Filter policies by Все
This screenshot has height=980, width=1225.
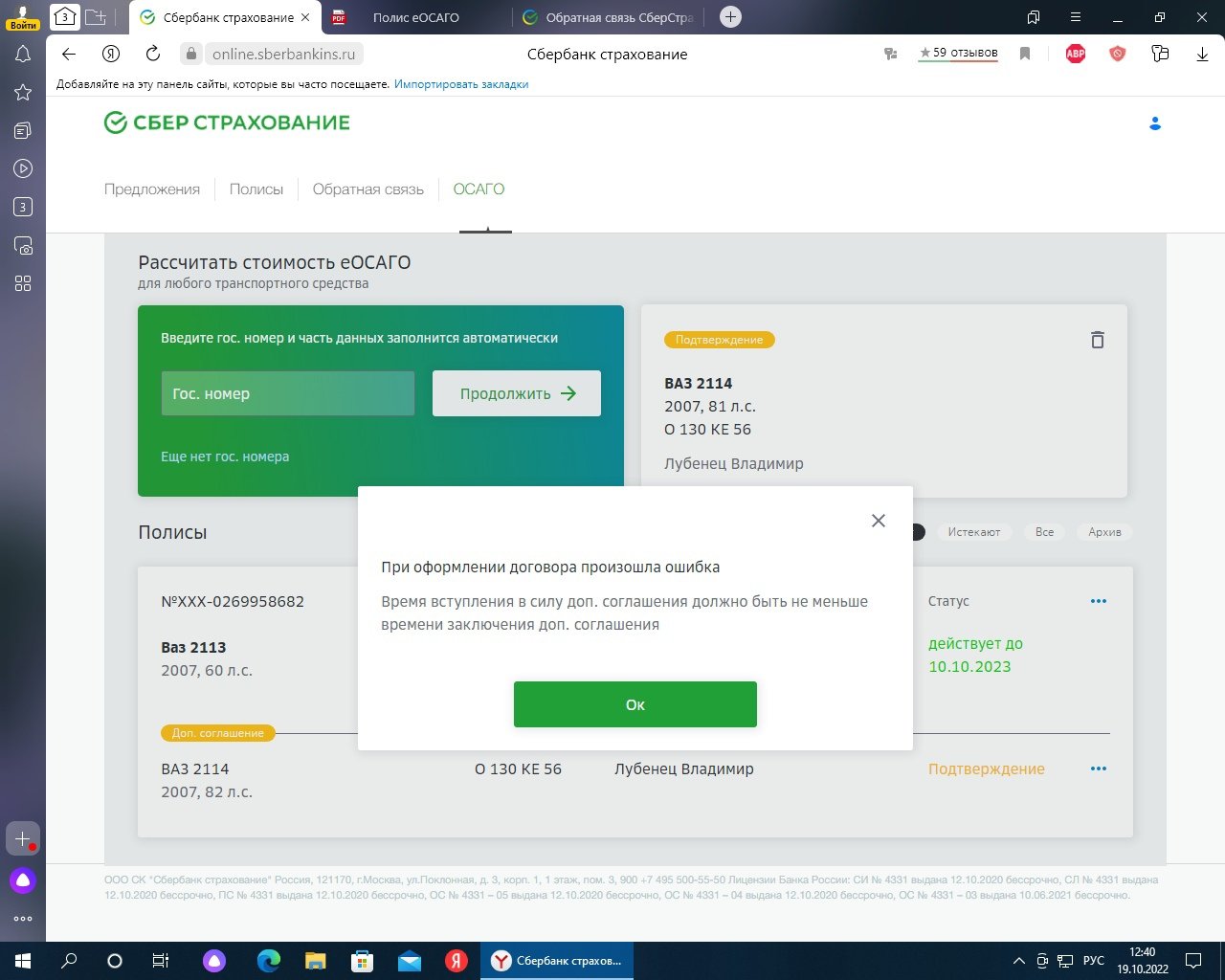click(x=1044, y=532)
